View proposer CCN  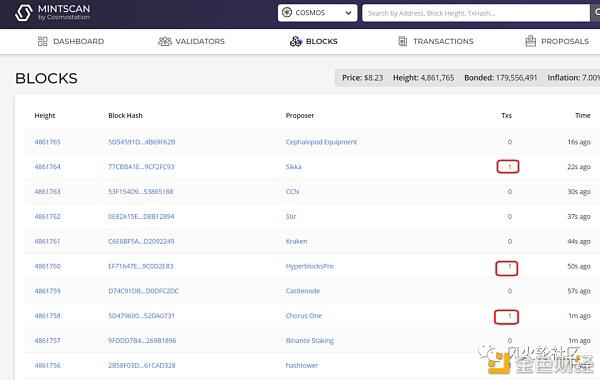pos(292,192)
